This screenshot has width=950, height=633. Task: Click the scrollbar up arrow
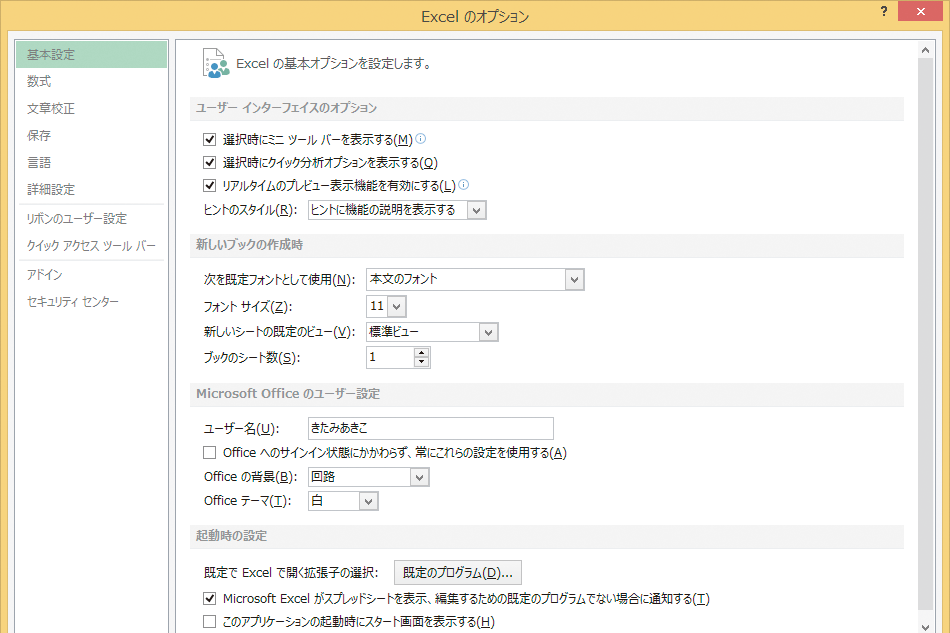(x=925, y=50)
